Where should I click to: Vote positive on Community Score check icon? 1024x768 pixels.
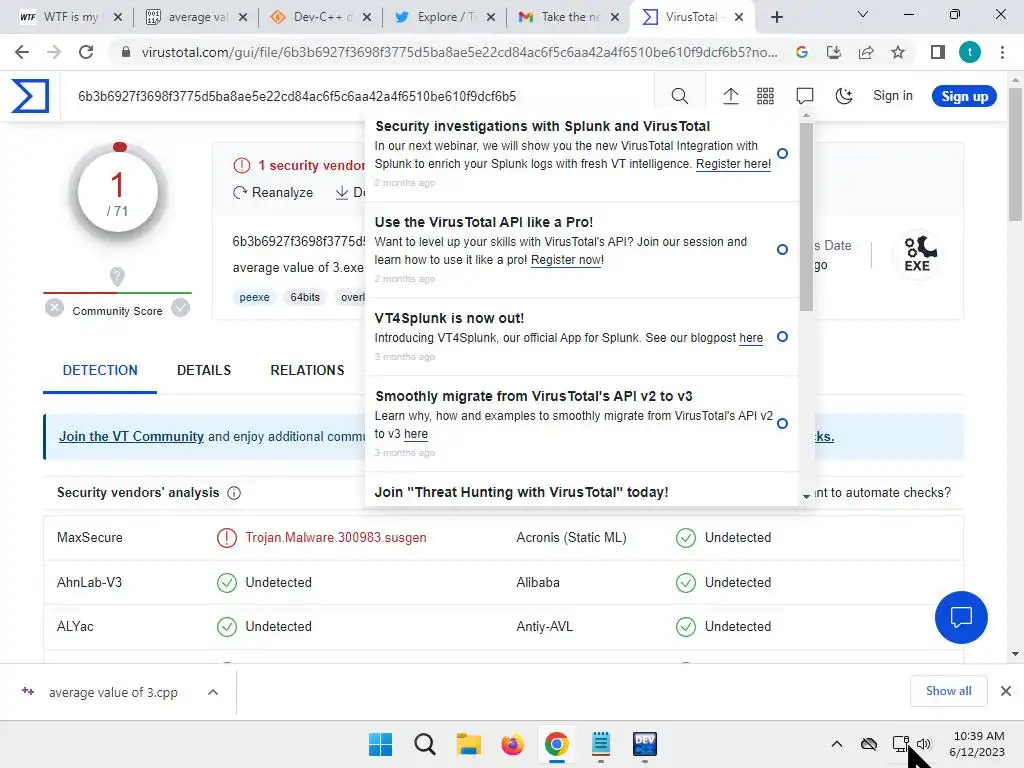tap(181, 308)
